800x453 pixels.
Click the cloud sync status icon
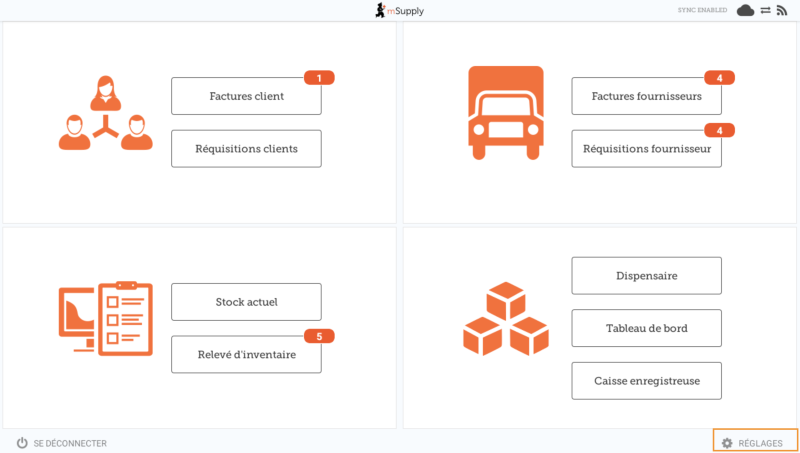coord(745,10)
